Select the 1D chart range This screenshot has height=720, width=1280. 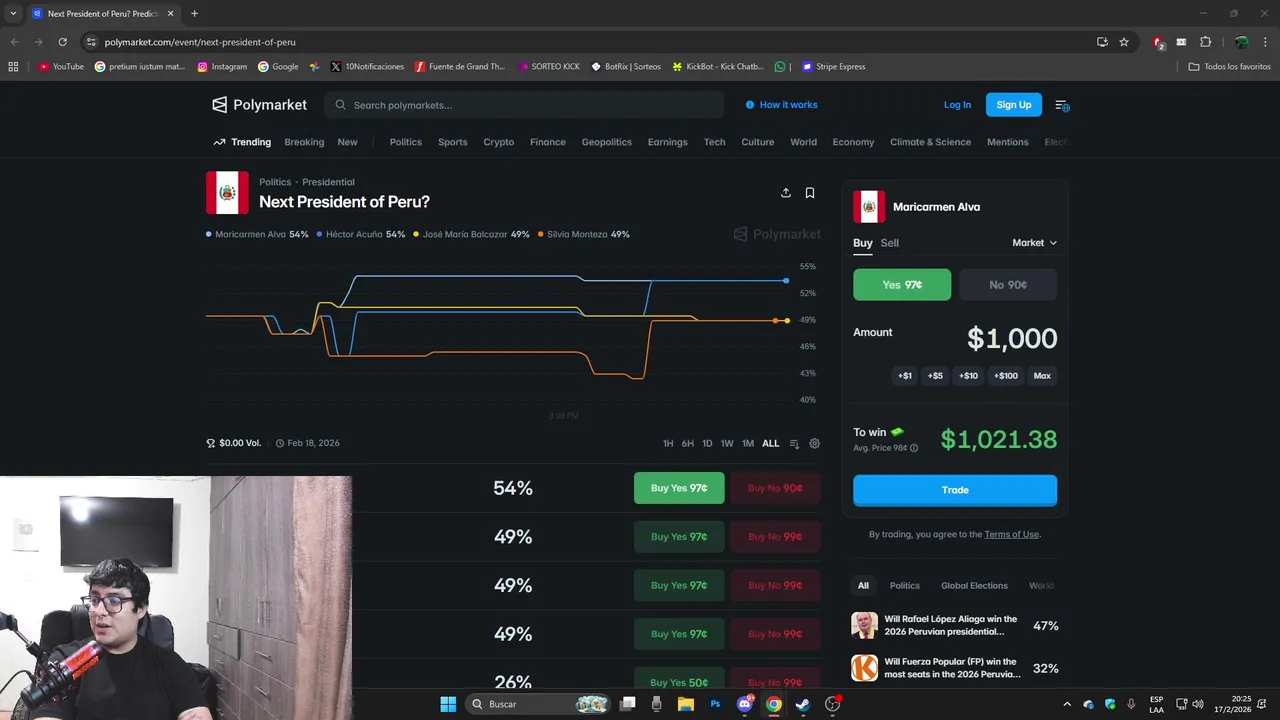click(x=707, y=443)
